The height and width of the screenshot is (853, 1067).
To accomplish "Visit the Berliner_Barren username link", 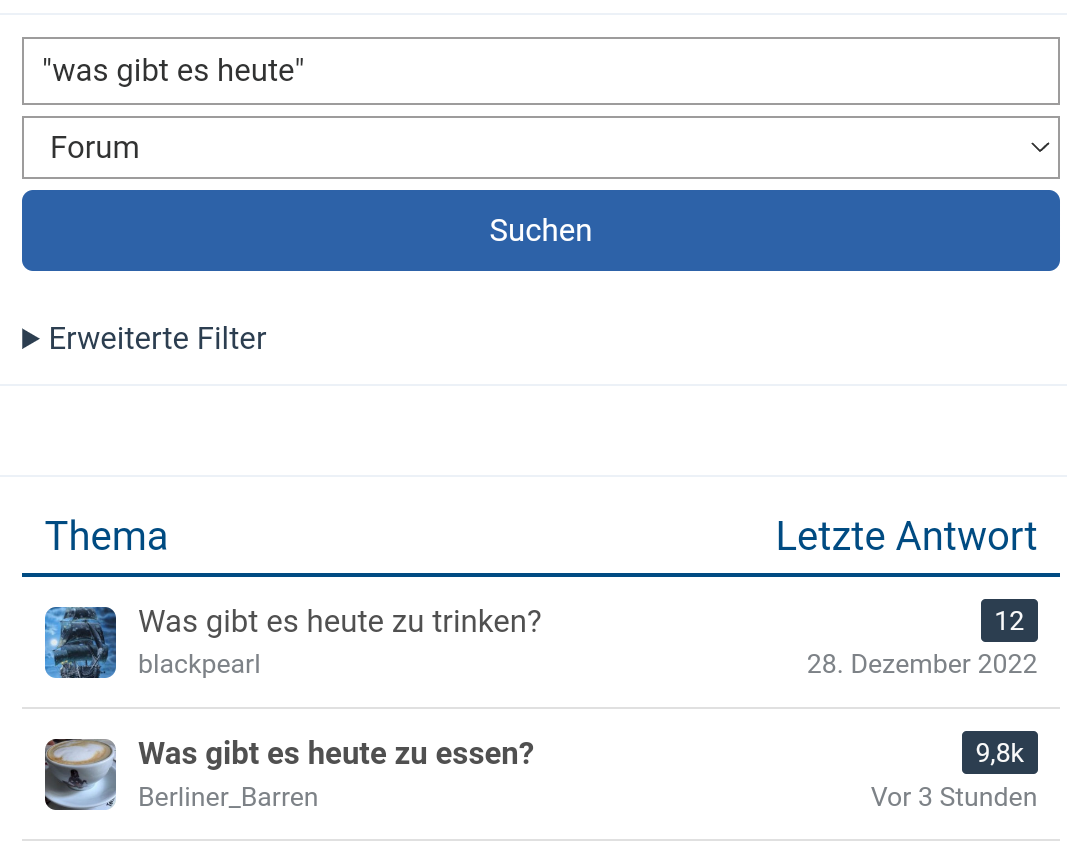I will tap(228, 797).
